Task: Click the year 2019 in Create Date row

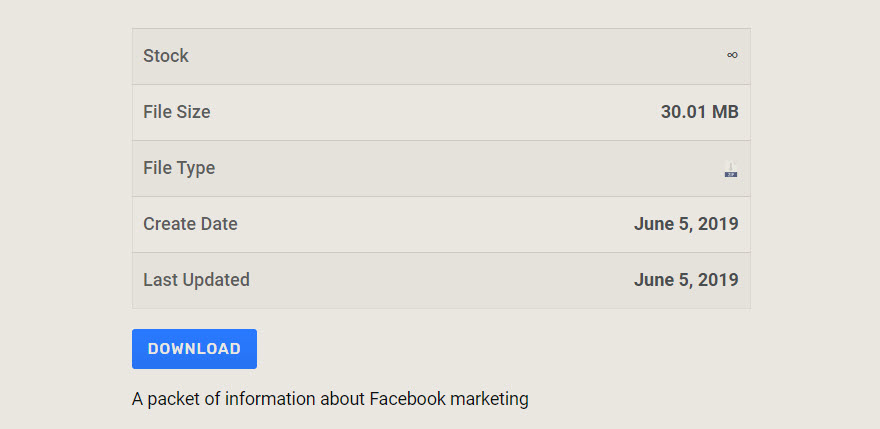Action: 718,224
